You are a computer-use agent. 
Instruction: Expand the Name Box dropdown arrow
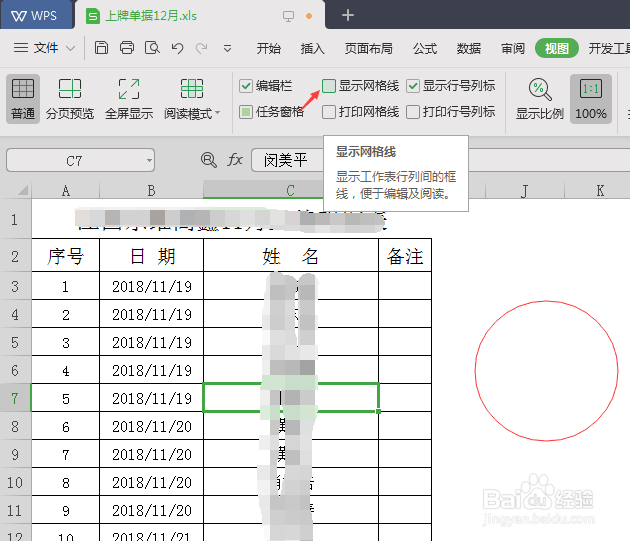pyautogui.click(x=149, y=160)
